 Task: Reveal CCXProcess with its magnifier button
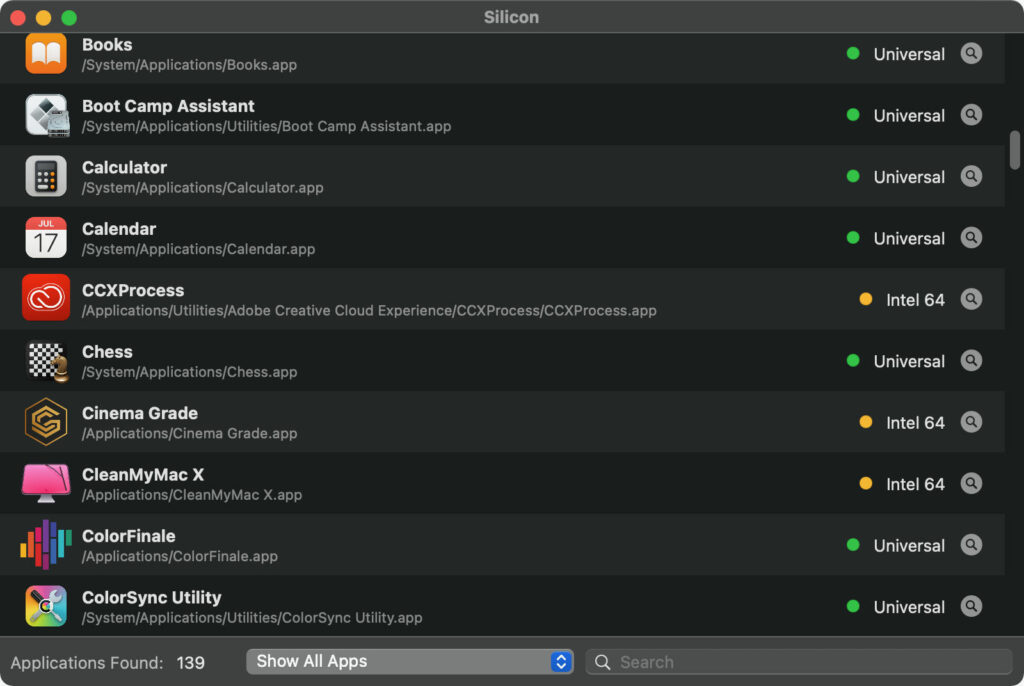[x=971, y=299]
